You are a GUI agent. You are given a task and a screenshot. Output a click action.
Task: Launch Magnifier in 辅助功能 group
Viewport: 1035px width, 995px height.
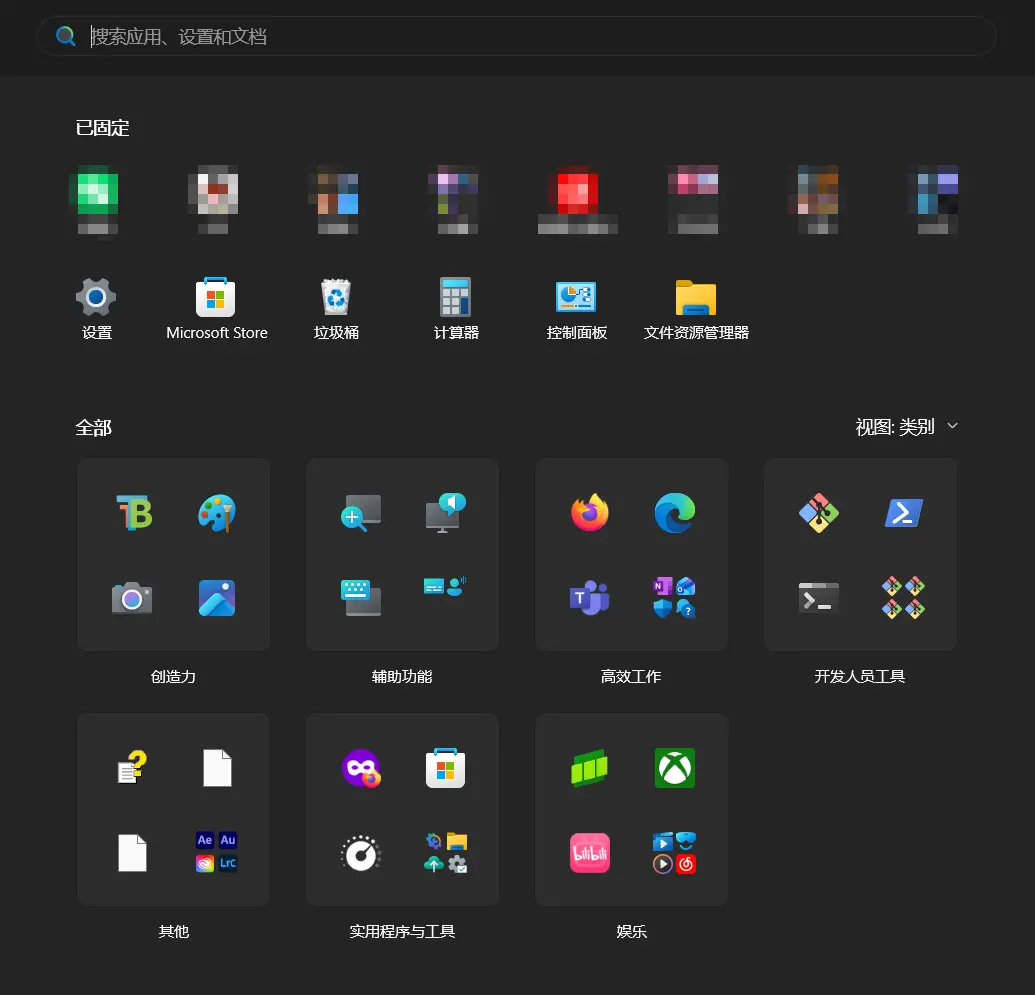[361, 512]
